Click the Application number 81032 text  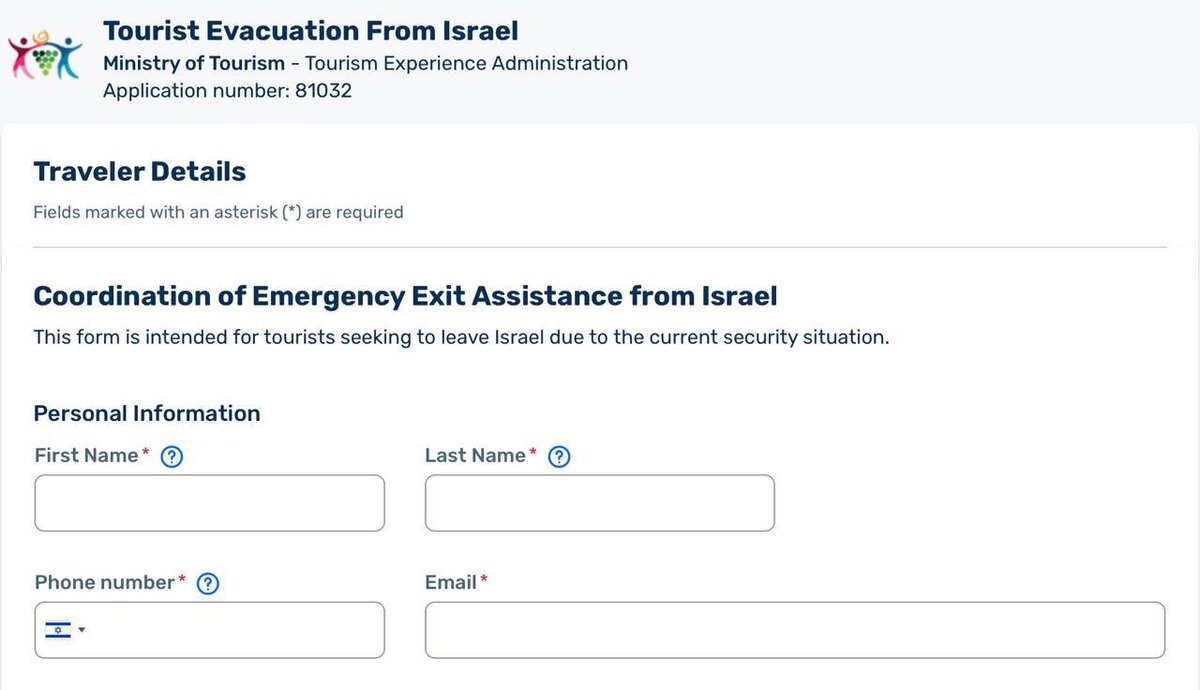pyautogui.click(x=228, y=91)
